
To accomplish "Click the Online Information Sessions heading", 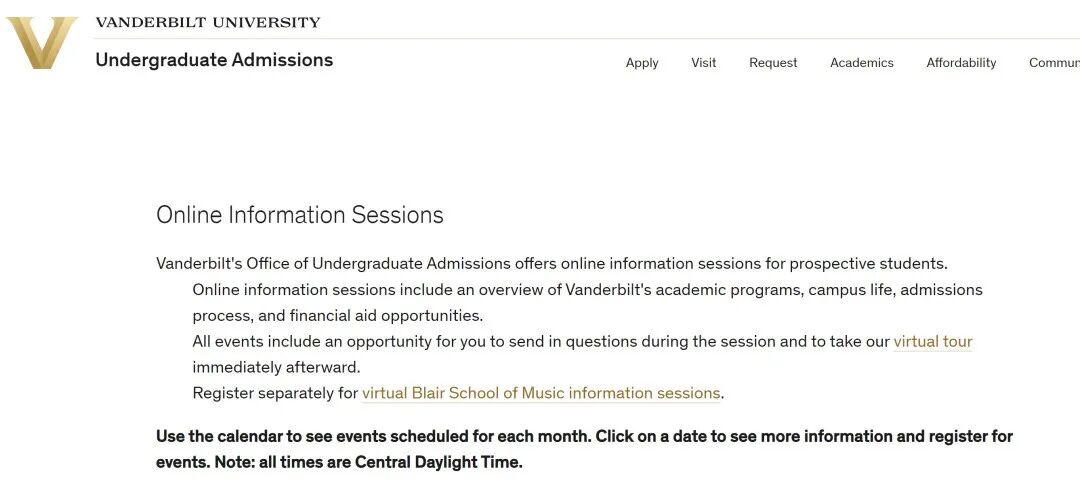I will pos(300,215).
